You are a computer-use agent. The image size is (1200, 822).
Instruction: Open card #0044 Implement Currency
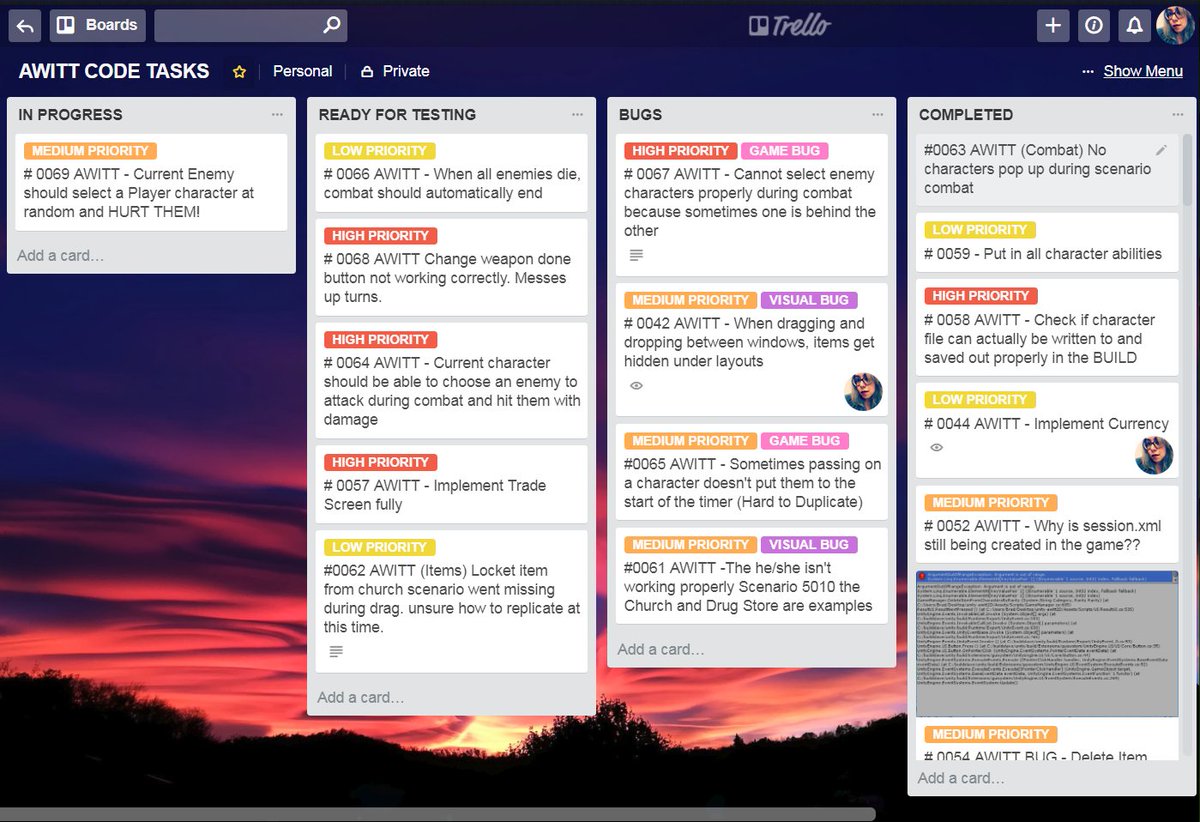pyautogui.click(x=1047, y=431)
